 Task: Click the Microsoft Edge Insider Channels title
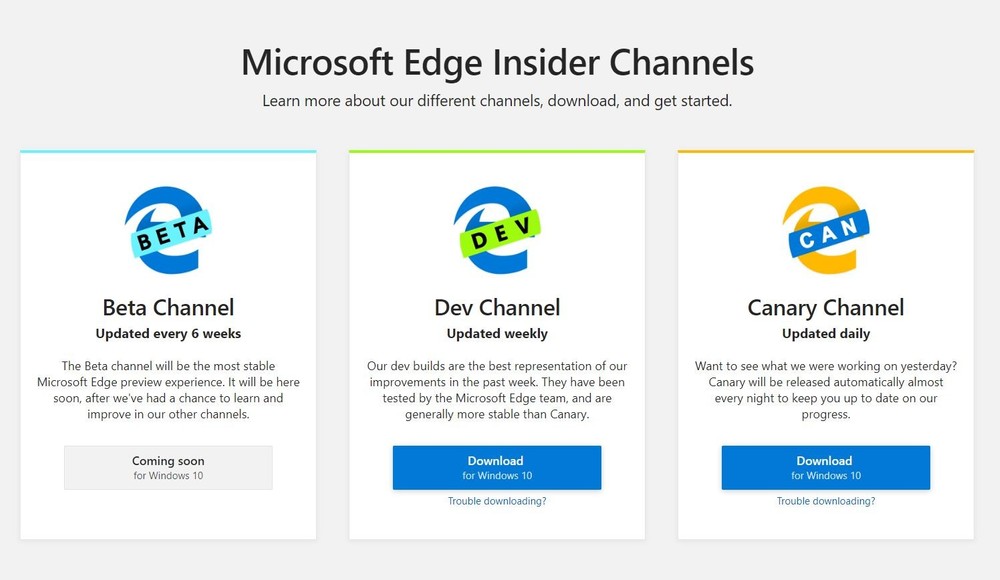coord(497,63)
